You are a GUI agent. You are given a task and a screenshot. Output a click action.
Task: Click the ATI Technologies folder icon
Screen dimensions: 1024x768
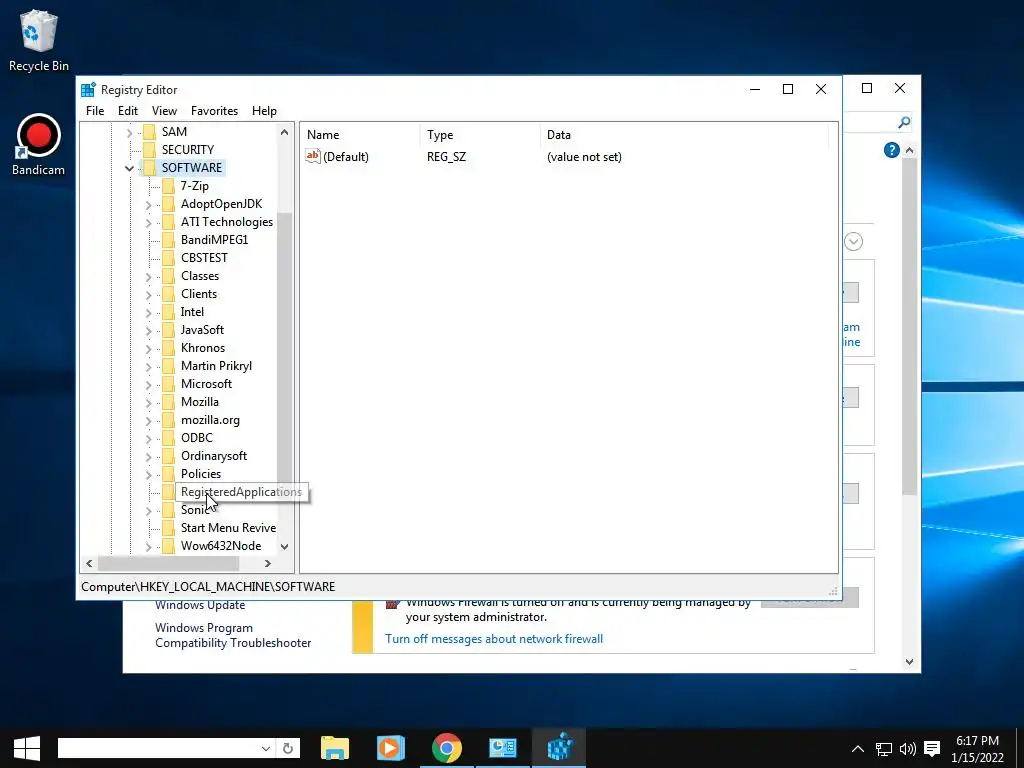point(168,222)
